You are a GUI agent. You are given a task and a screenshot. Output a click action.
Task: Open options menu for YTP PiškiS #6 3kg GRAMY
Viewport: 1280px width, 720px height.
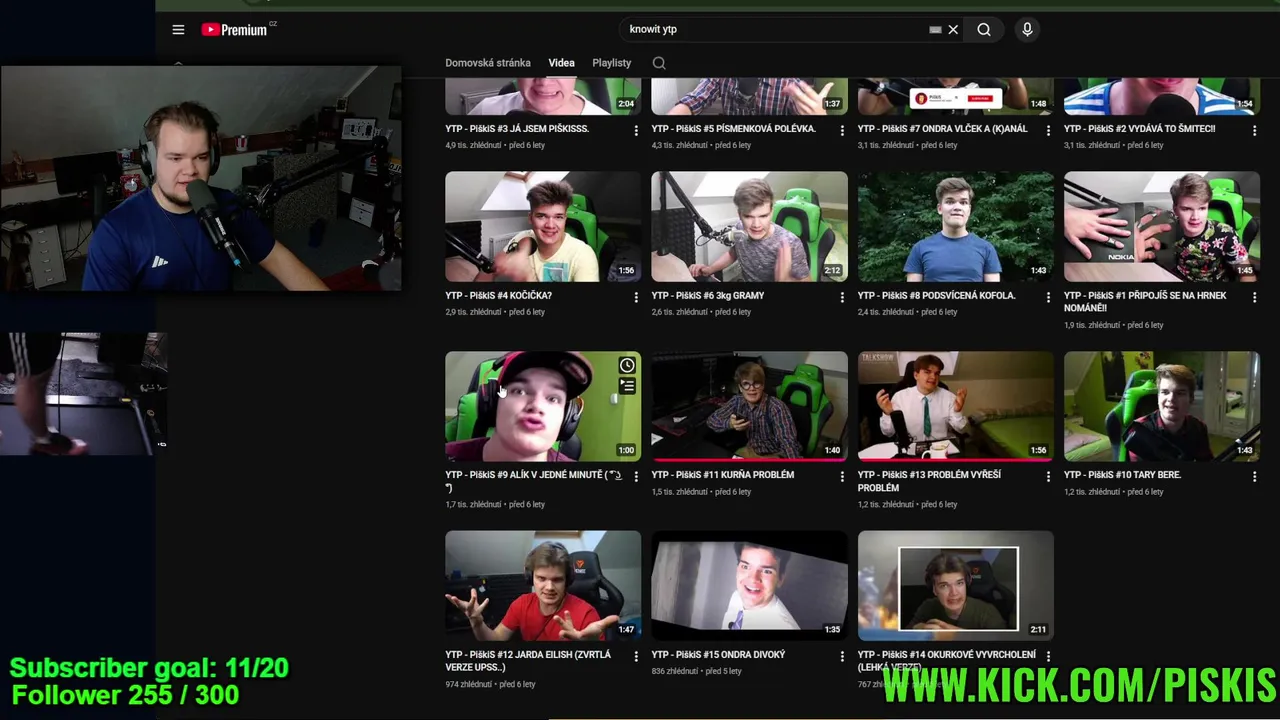coord(842,297)
